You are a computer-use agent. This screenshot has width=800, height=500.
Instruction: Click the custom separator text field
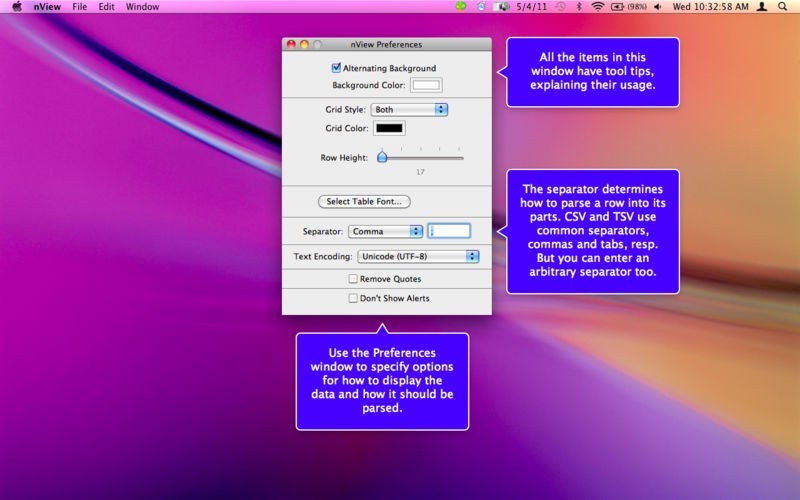[448, 231]
